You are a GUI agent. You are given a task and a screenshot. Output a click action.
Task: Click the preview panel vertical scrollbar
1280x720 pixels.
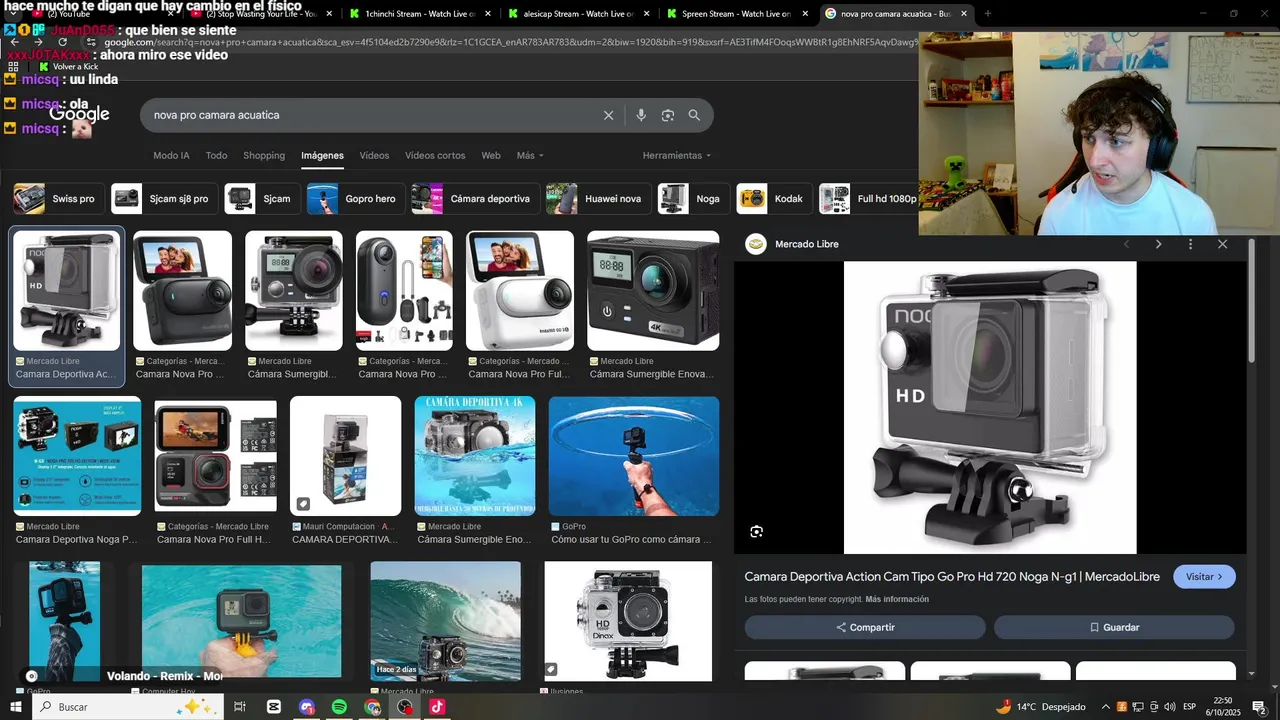1251,300
